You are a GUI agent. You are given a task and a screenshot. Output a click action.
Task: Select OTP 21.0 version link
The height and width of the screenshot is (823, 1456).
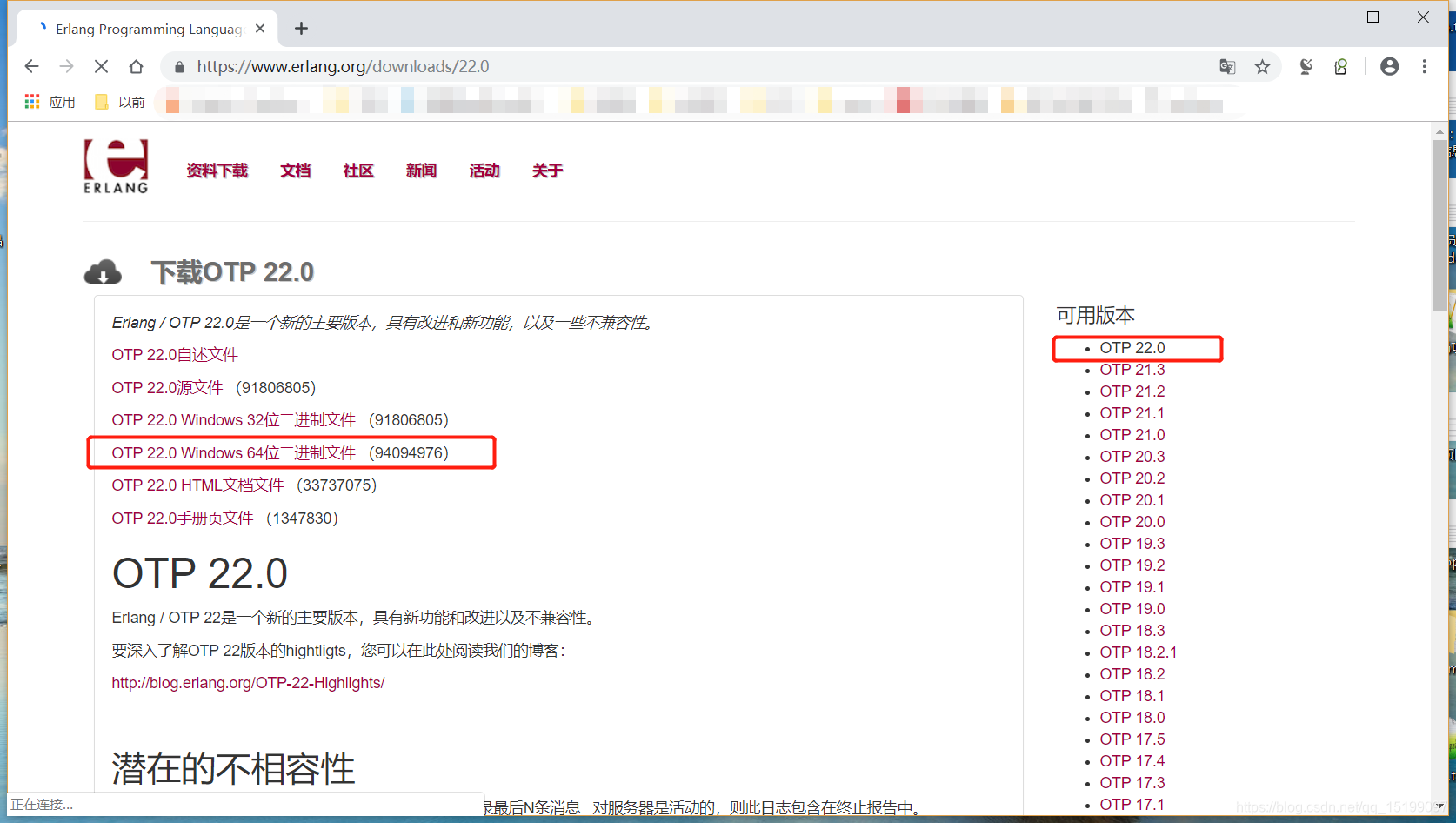click(1132, 435)
